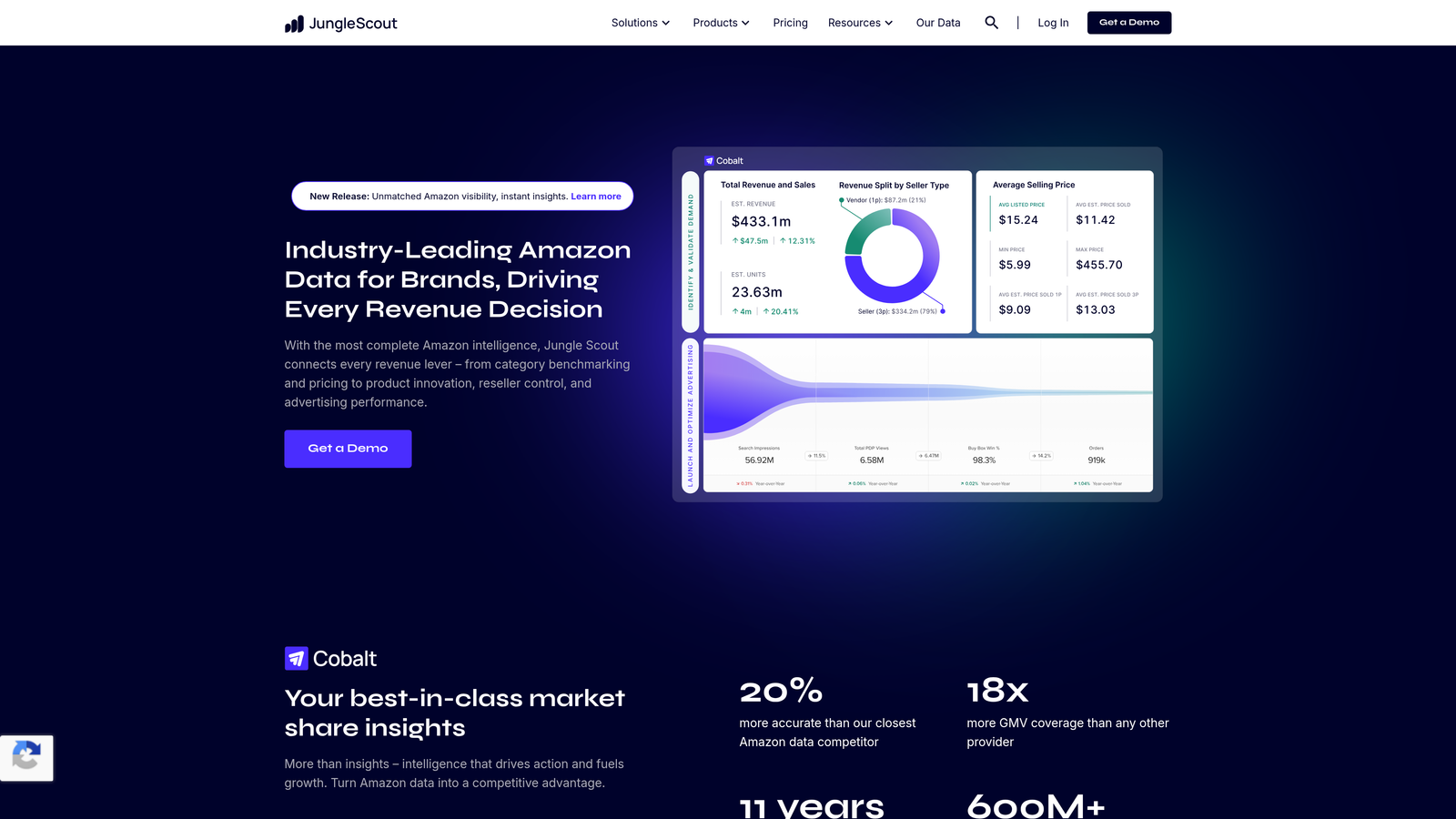Expand the Products dropdown menu
The height and width of the screenshot is (819, 1456).
point(721,23)
